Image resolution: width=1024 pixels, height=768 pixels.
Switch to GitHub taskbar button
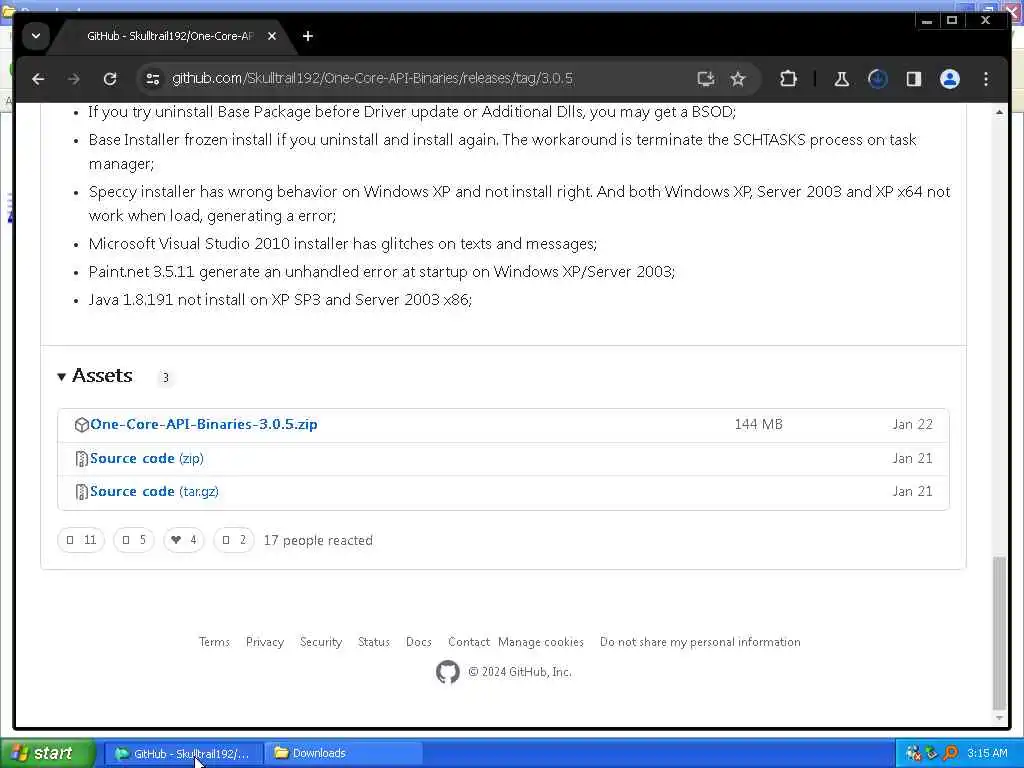[x=184, y=754]
